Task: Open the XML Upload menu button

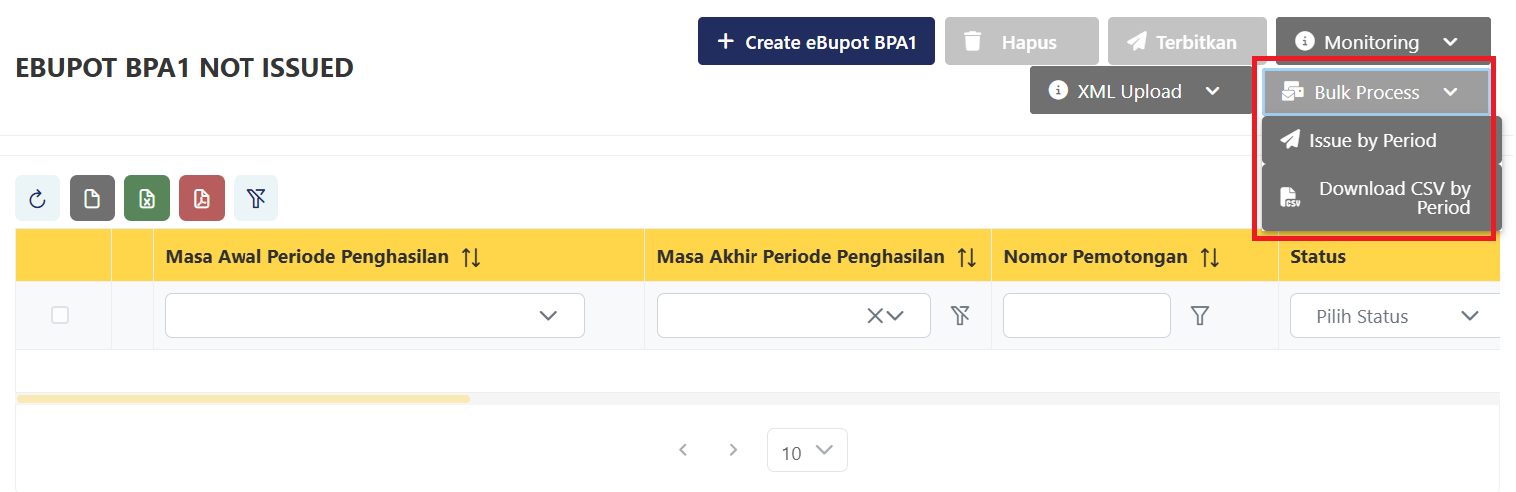Action: coord(1135,91)
